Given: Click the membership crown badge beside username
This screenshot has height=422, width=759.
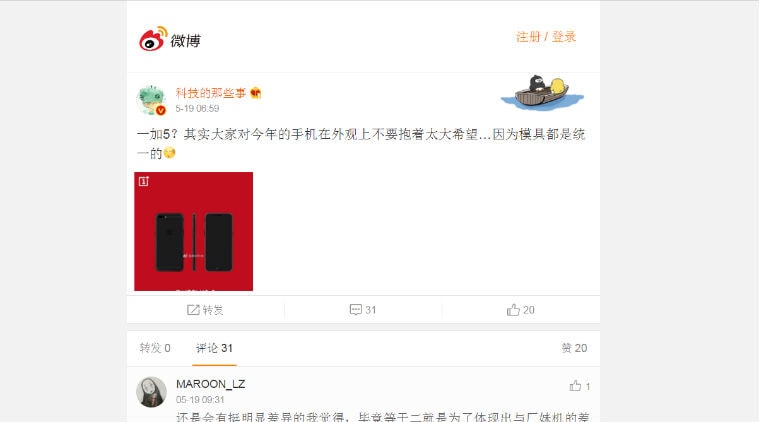Looking at the screenshot, I should tap(256, 93).
